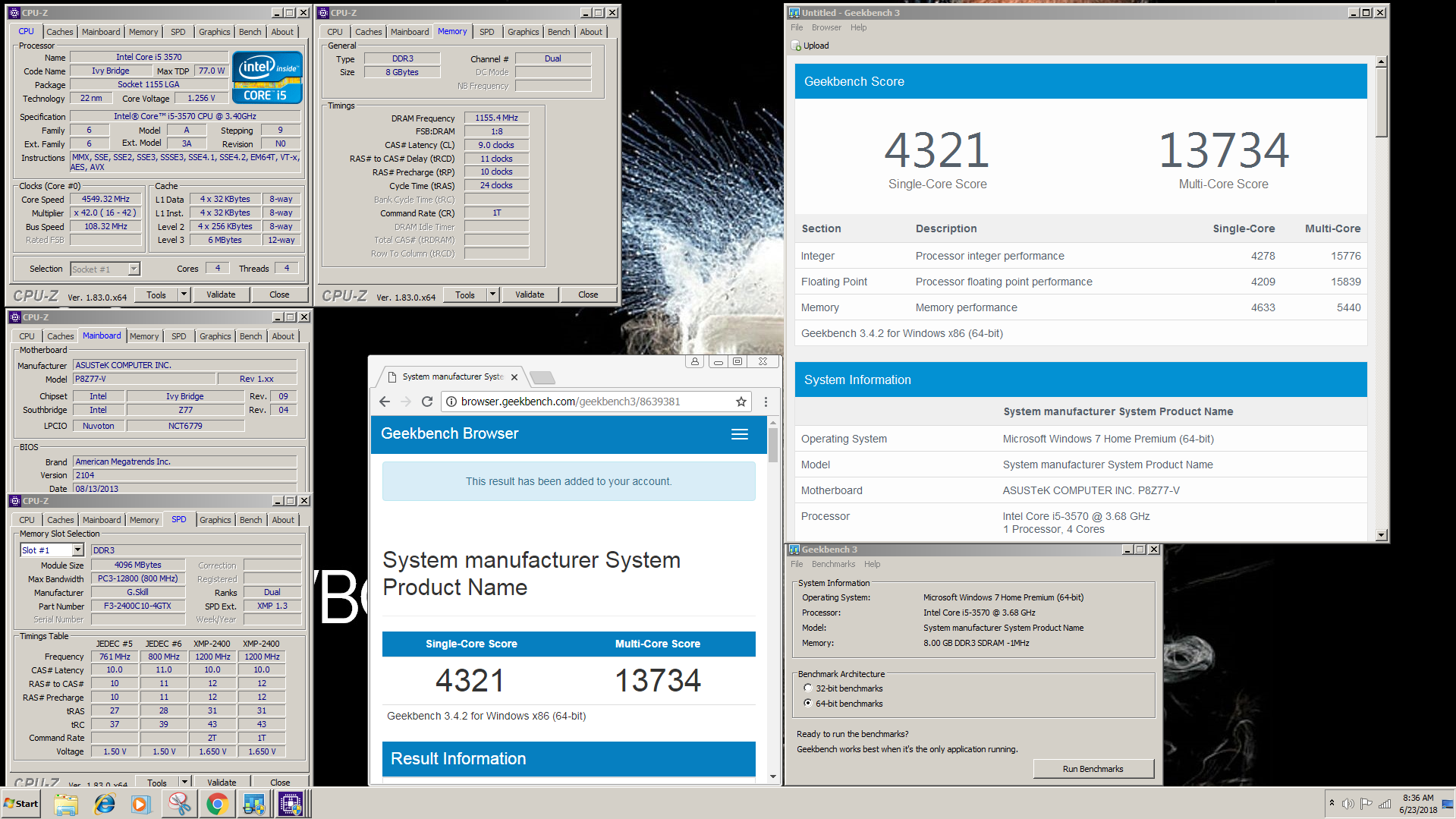The width and height of the screenshot is (1456, 819).
Task: Bookmark this page with the star
Action: [x=741, y=402]
